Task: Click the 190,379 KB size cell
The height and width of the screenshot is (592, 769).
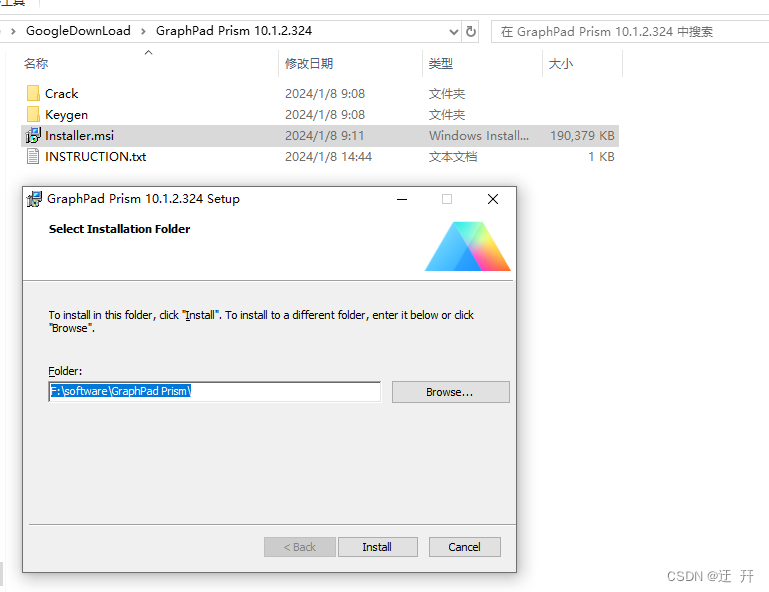Action: pos(582,135)
